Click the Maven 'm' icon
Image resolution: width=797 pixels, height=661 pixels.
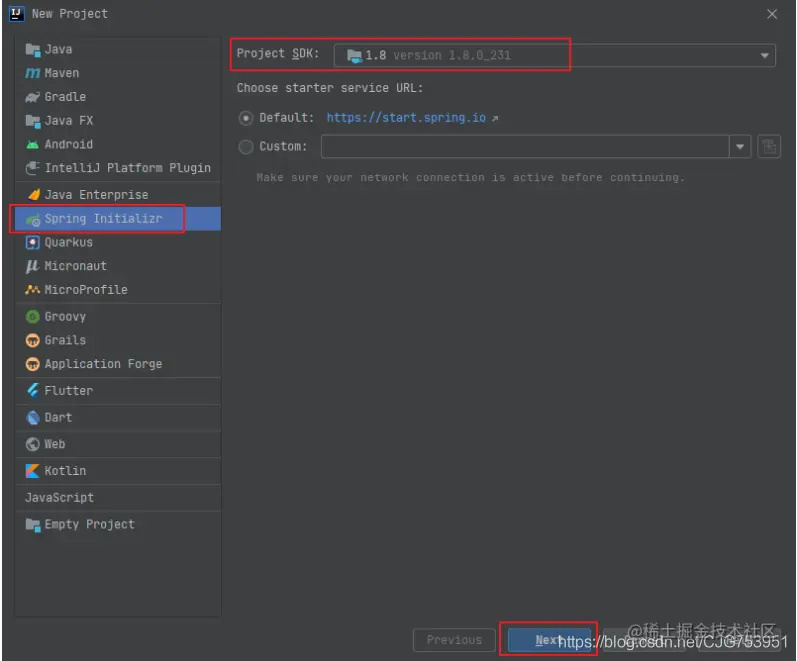[x=33, y=73]
